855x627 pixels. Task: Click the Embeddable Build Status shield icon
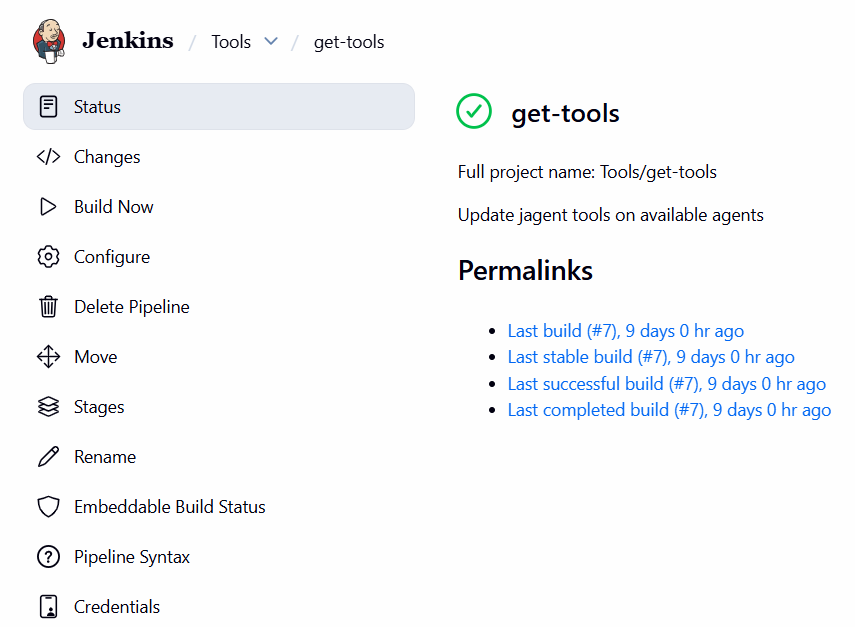coord(48,507)
